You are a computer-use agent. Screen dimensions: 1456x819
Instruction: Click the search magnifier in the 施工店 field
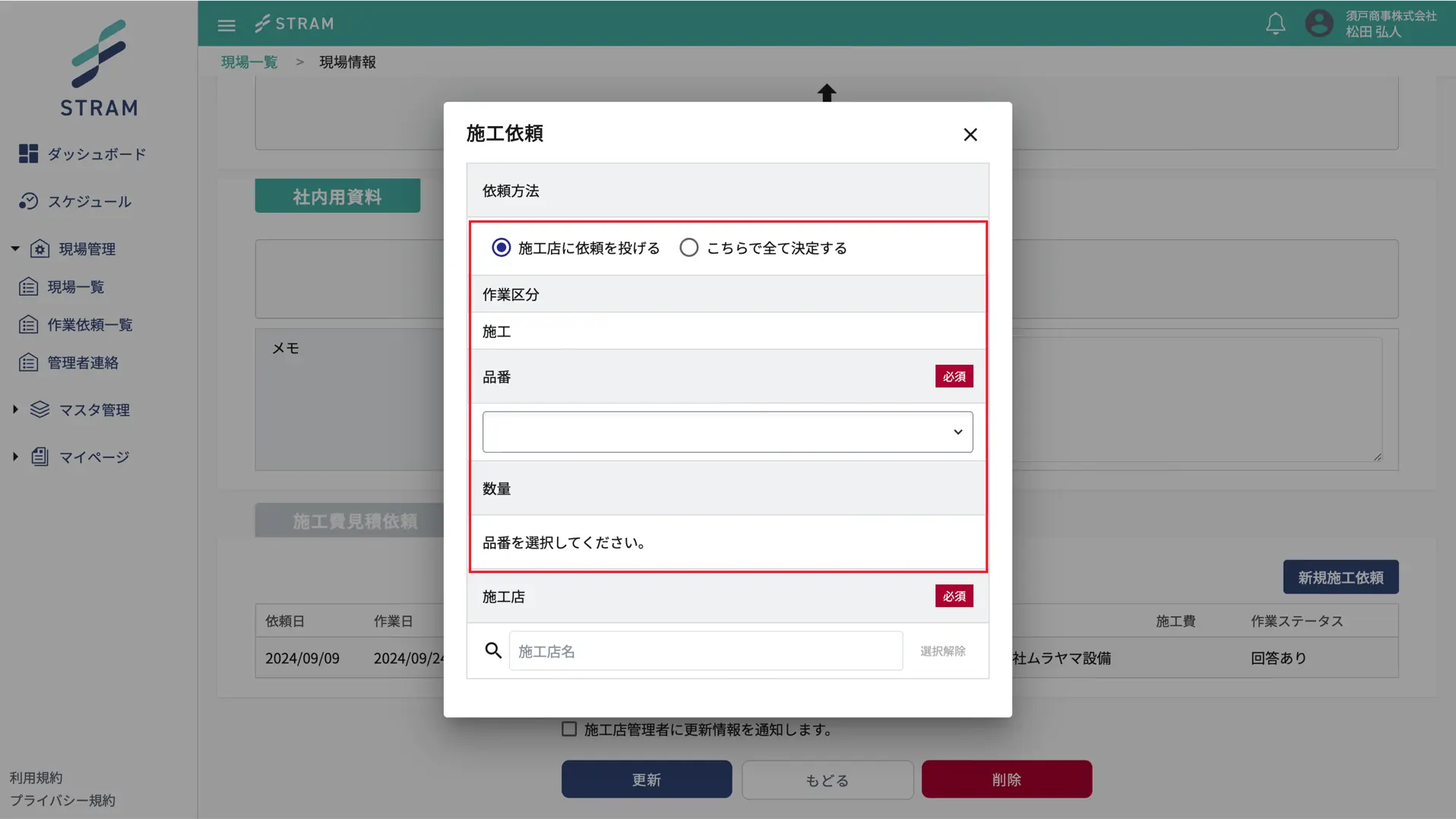(x=493, y=650)
